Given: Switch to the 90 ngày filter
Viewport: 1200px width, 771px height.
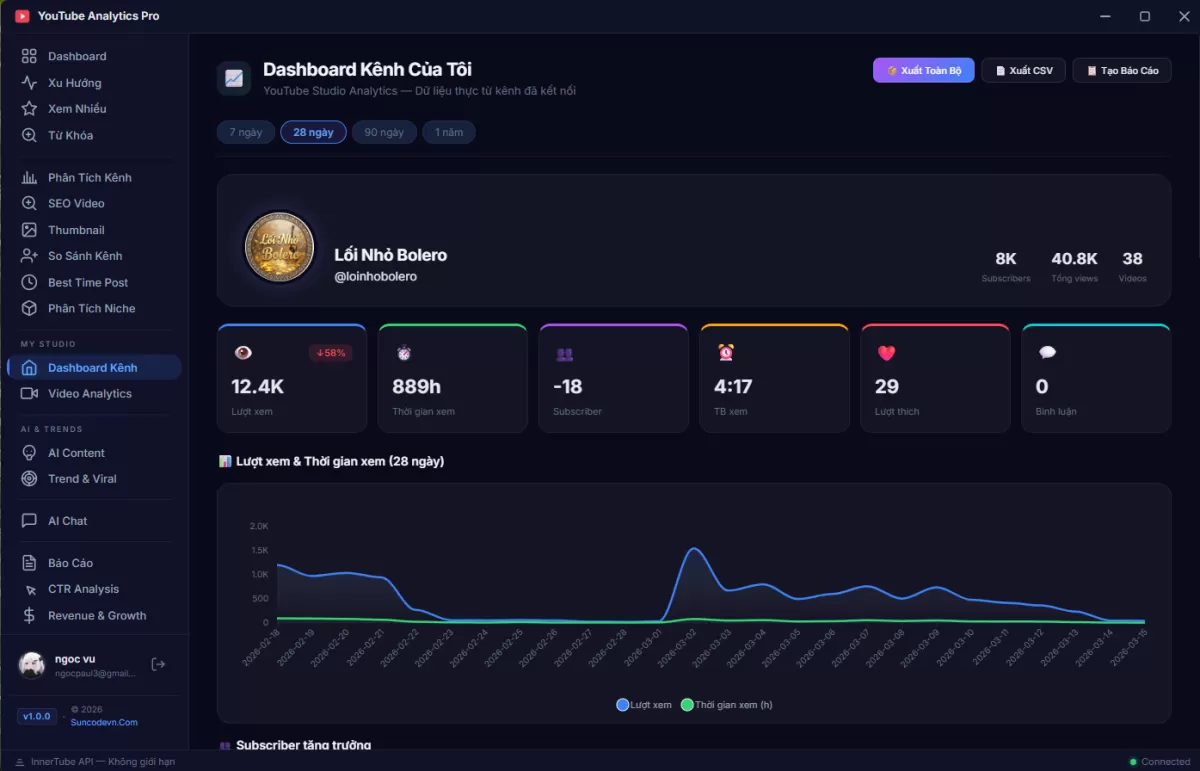Looking at the screenshot, I should point(384,131).
